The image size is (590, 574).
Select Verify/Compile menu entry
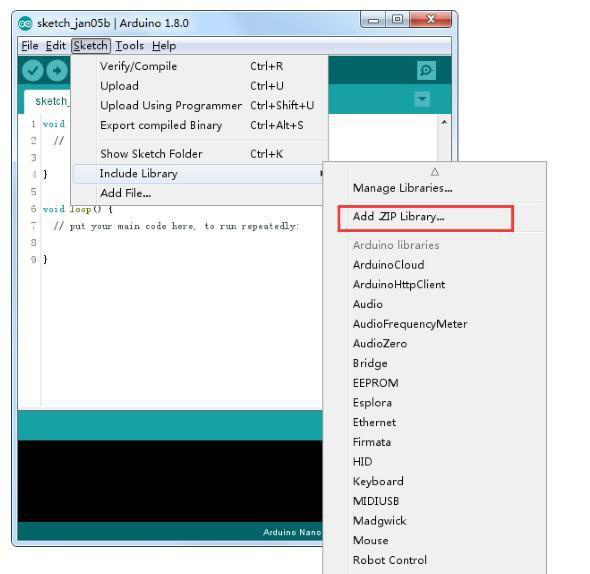[x=199, y=66]
